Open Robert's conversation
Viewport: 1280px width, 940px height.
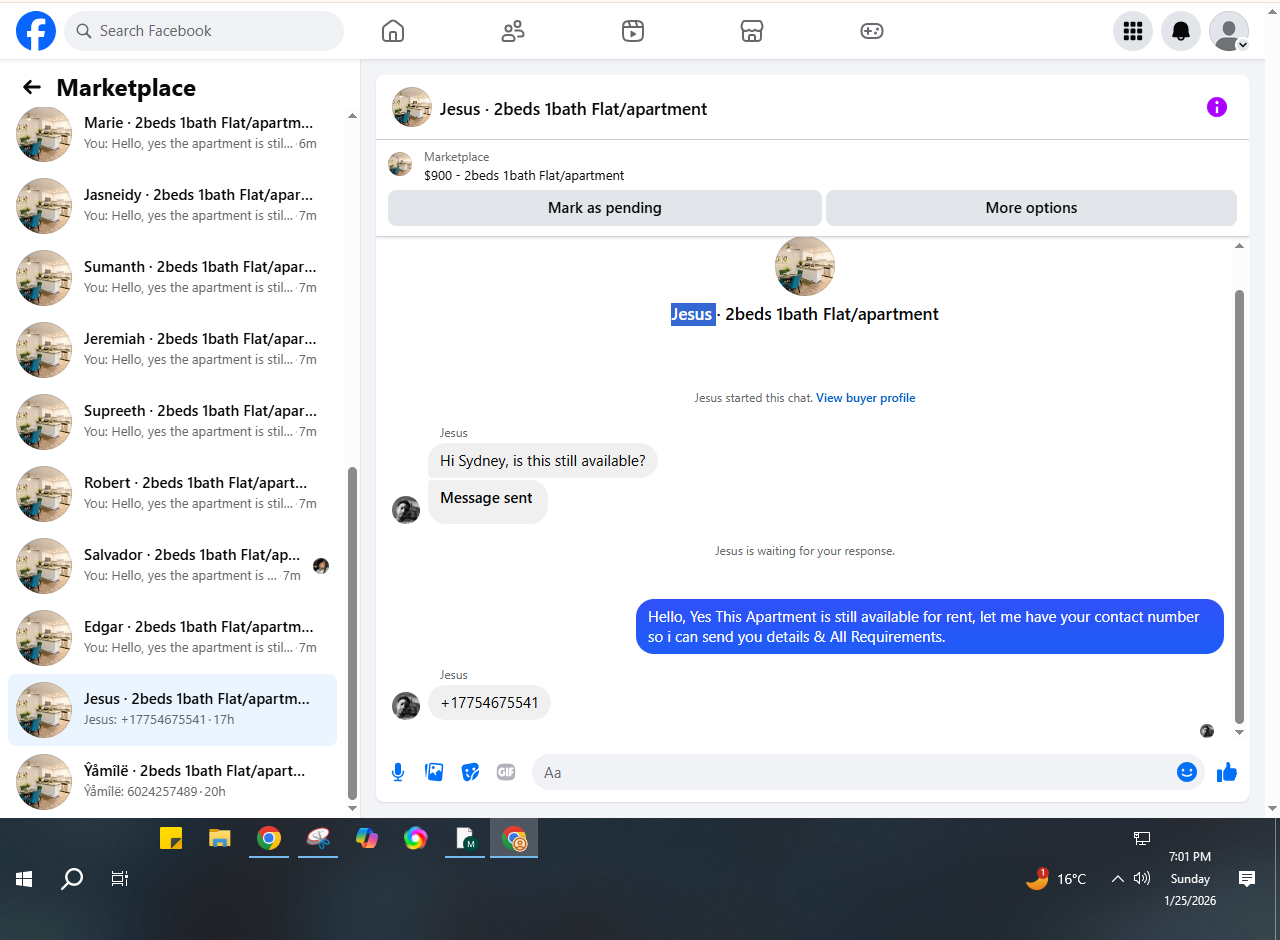click(172, 494)
